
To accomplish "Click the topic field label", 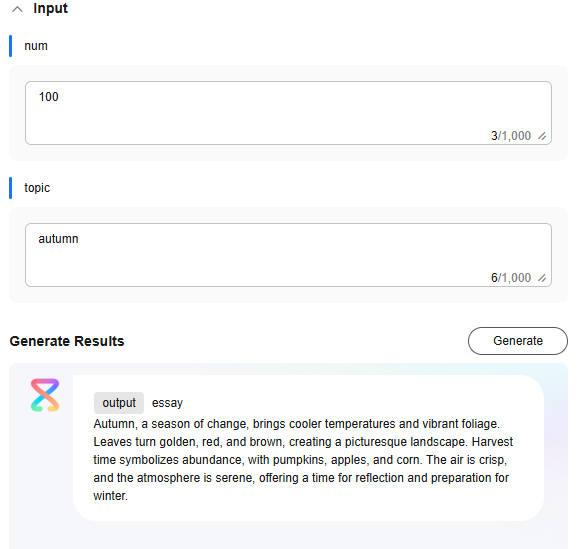I will (x=37, y=188).
